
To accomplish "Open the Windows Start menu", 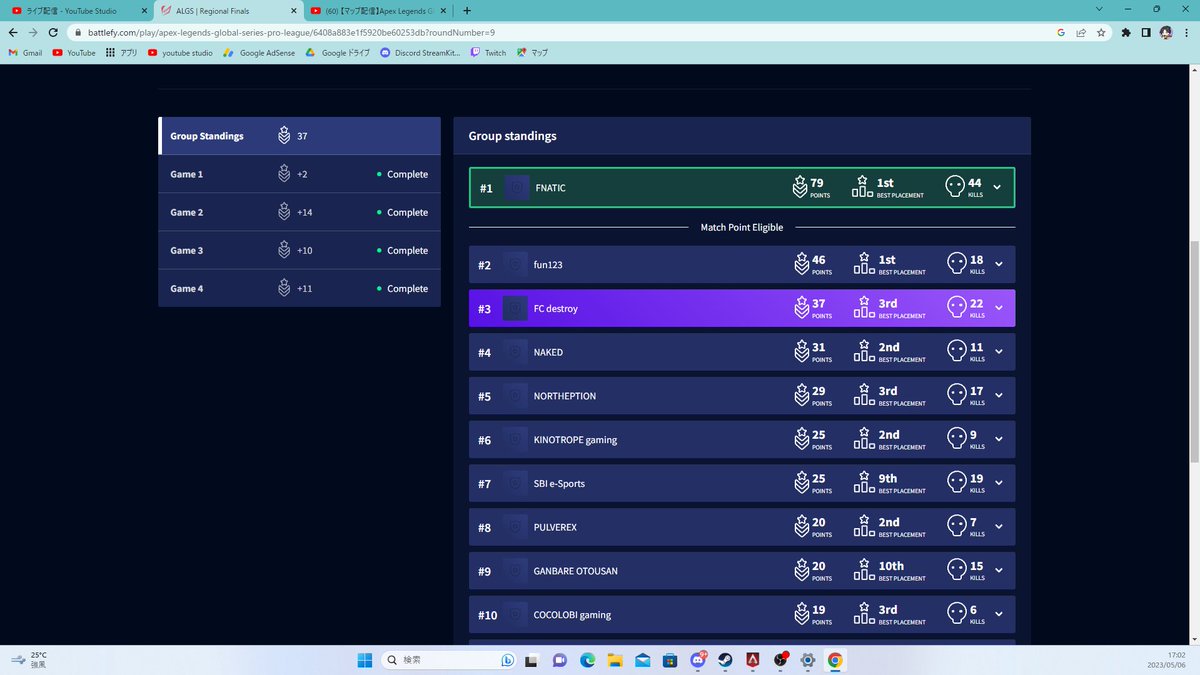I will (364, 660).
